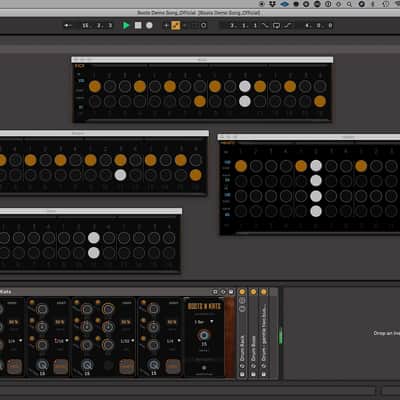Open Dropbox from the macOS menu bar
The height and width of the screenshot is (400, 400).
tap(273, 4)
